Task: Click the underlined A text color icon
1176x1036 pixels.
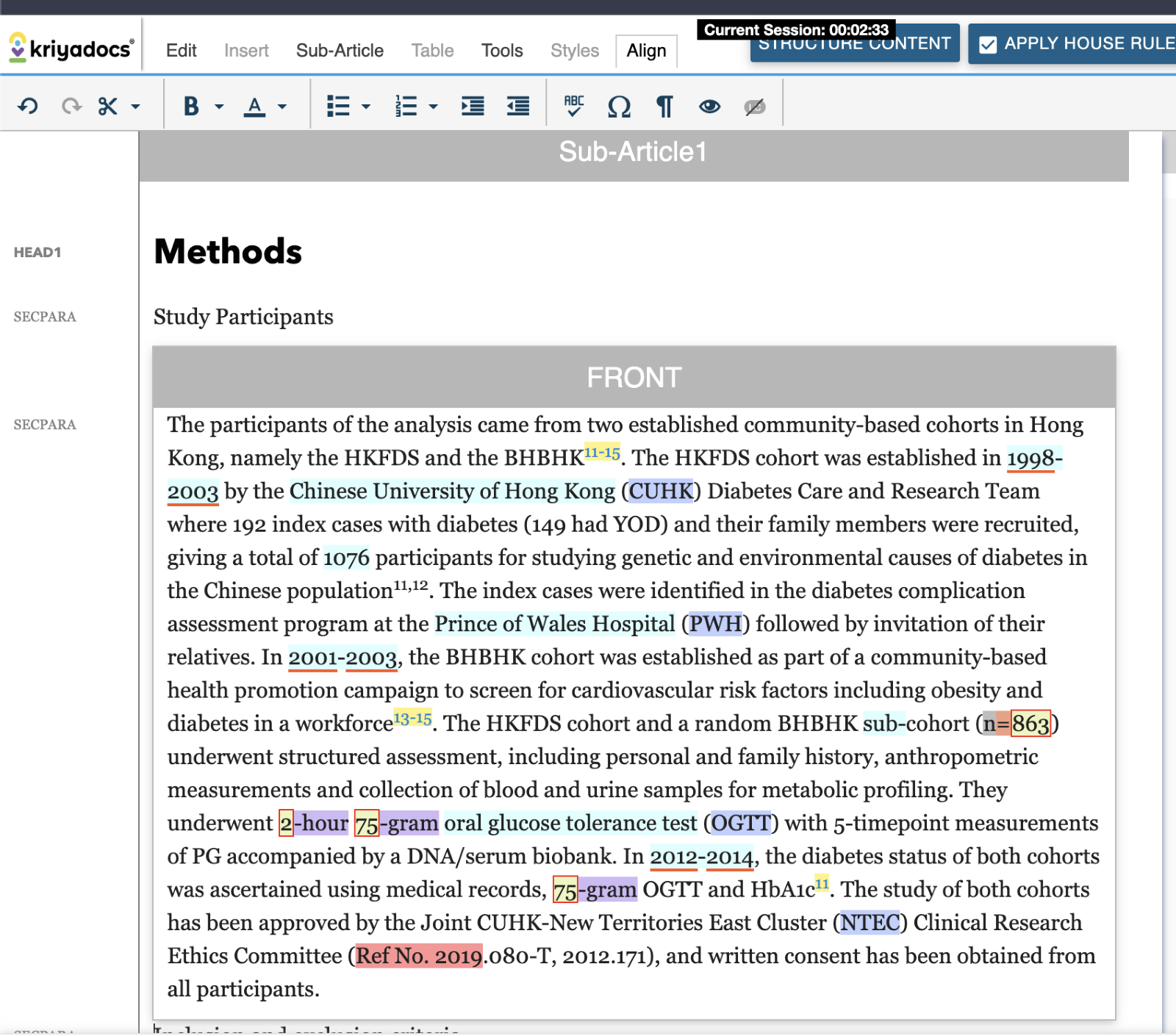Action: [x=254, y=107]
